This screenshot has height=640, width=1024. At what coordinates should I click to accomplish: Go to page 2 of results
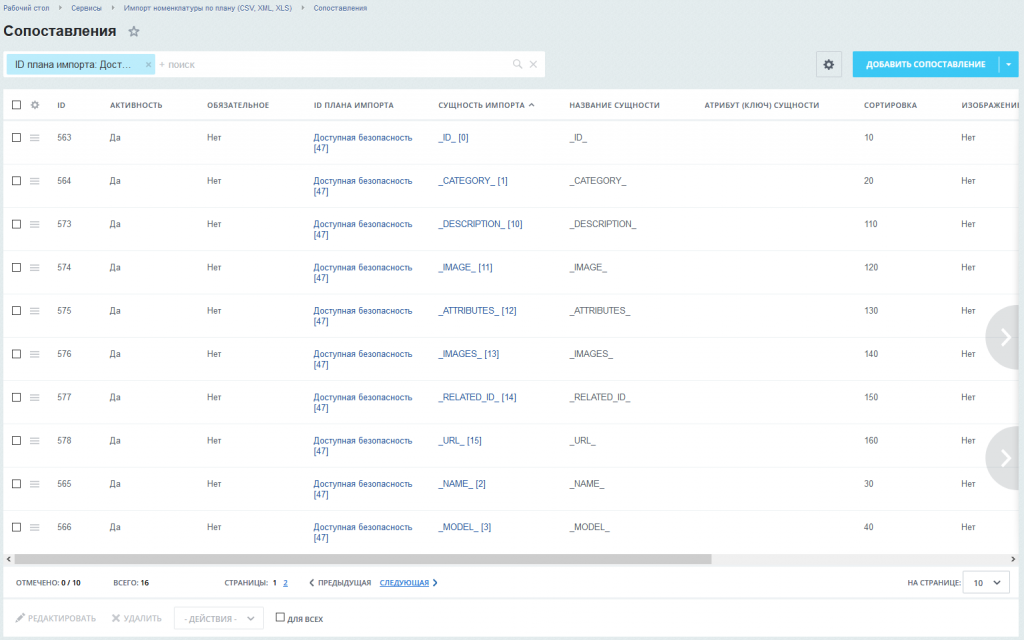click(x=285, y=583)
